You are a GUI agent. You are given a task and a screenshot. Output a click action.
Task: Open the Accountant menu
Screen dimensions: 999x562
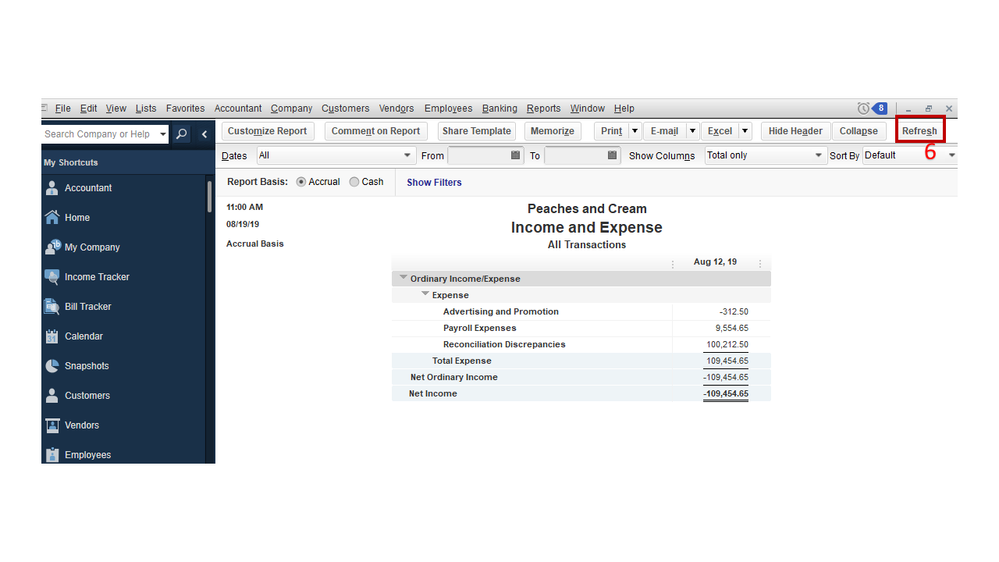click(x=238, y=108)
